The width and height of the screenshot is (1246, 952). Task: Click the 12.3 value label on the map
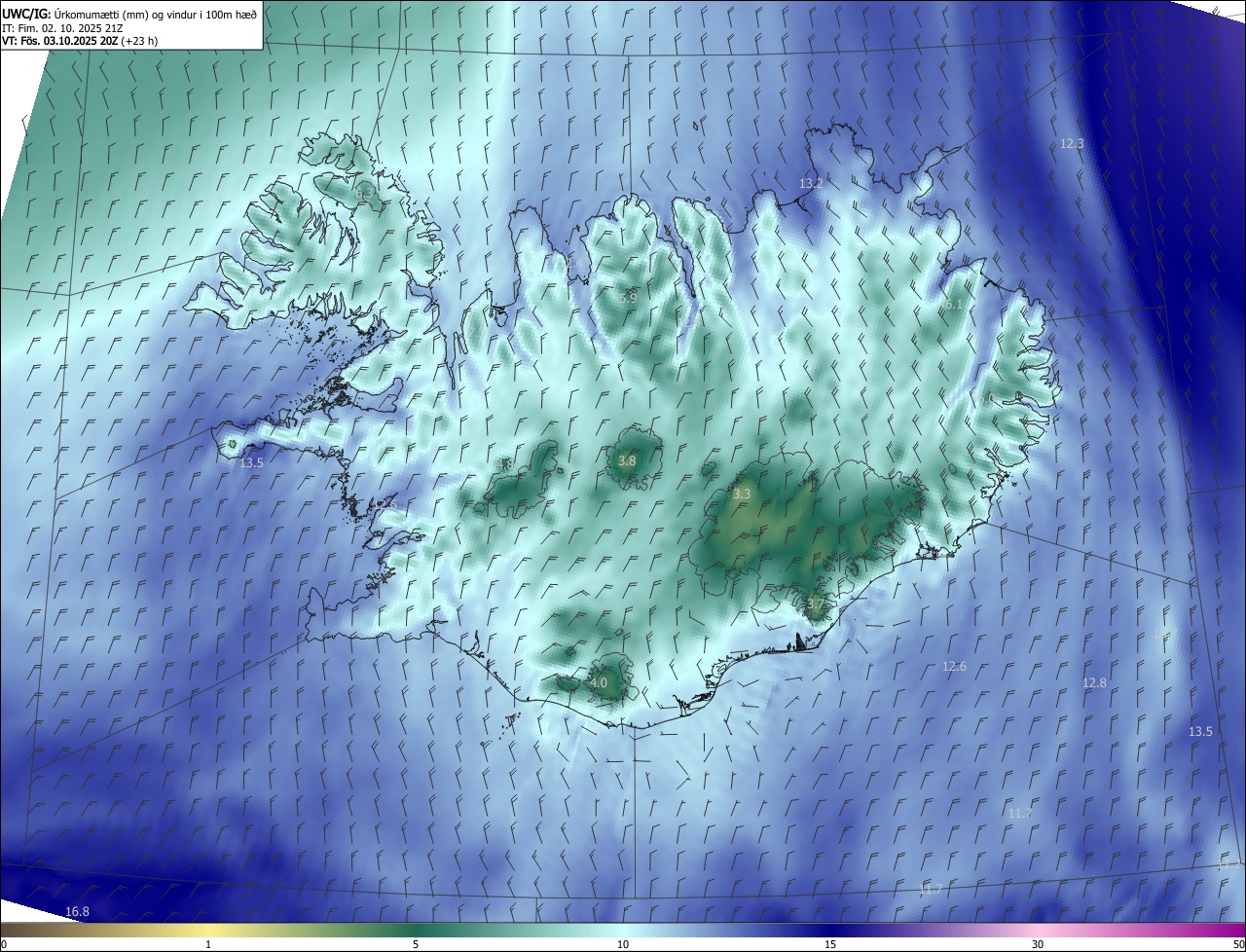1072,143
